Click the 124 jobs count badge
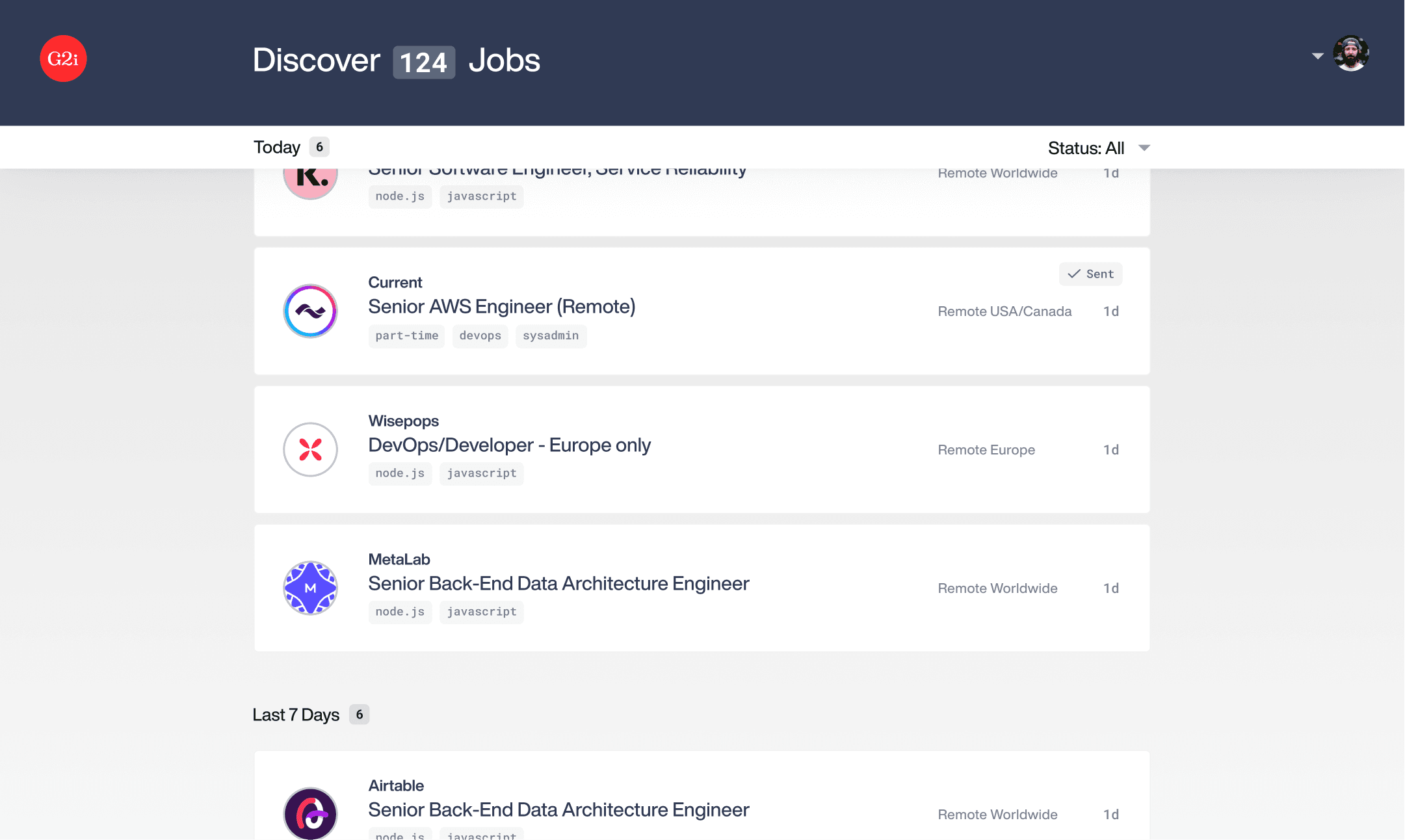This screenshot has height=840, width=1405. point(423,61)
